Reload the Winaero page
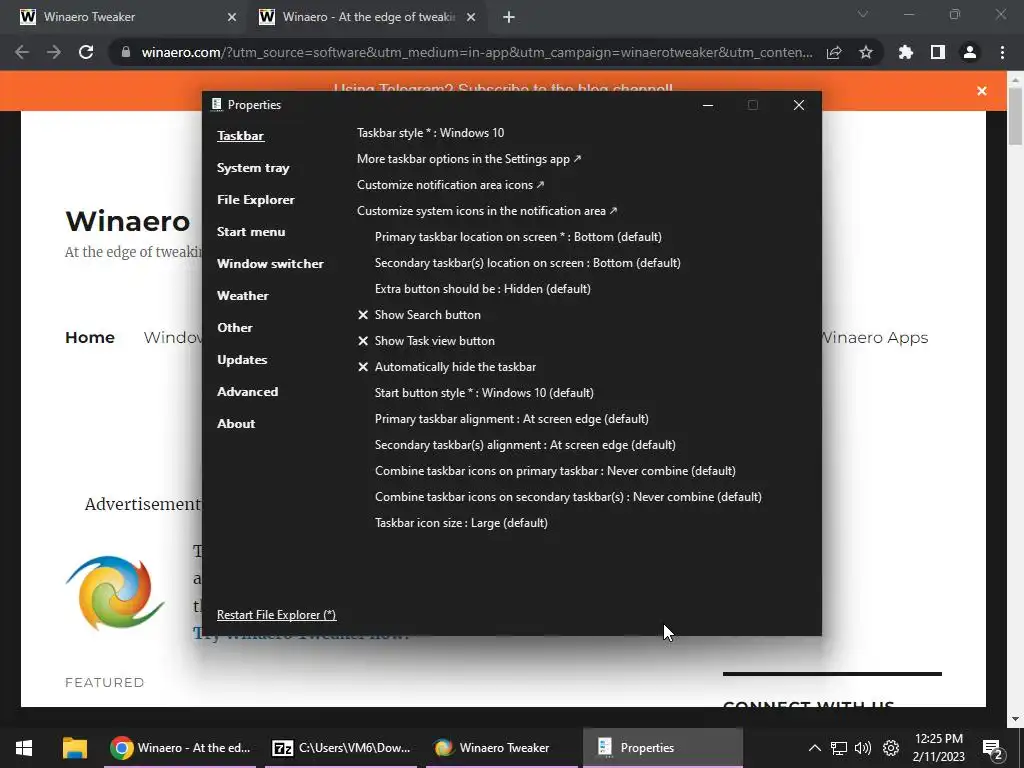1024x768 pixels. point(86,52)
